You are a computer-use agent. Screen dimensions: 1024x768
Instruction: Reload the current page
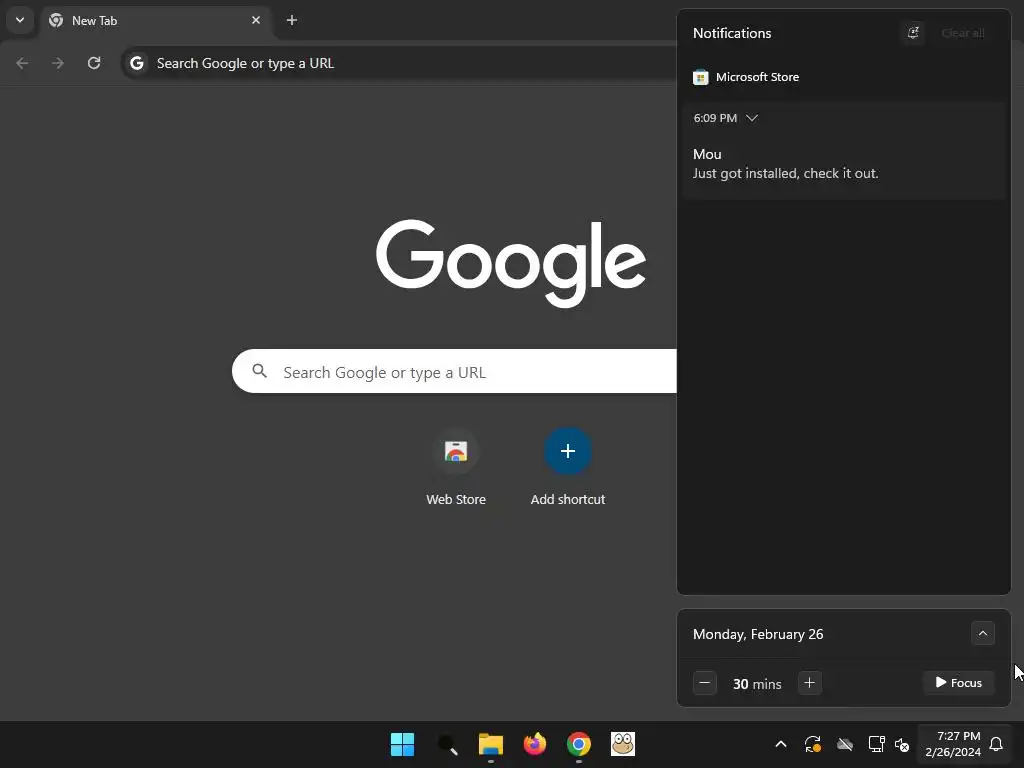[x=94, y=63]
